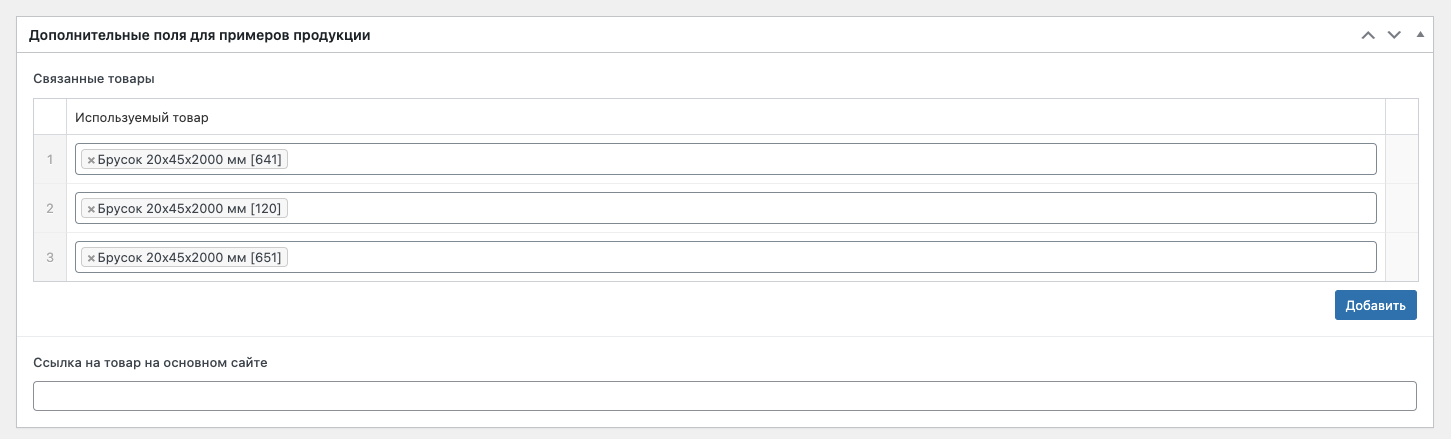Open product selector in row 1 field
Viewport: 1451px width, 439px height.
[830, 159]
